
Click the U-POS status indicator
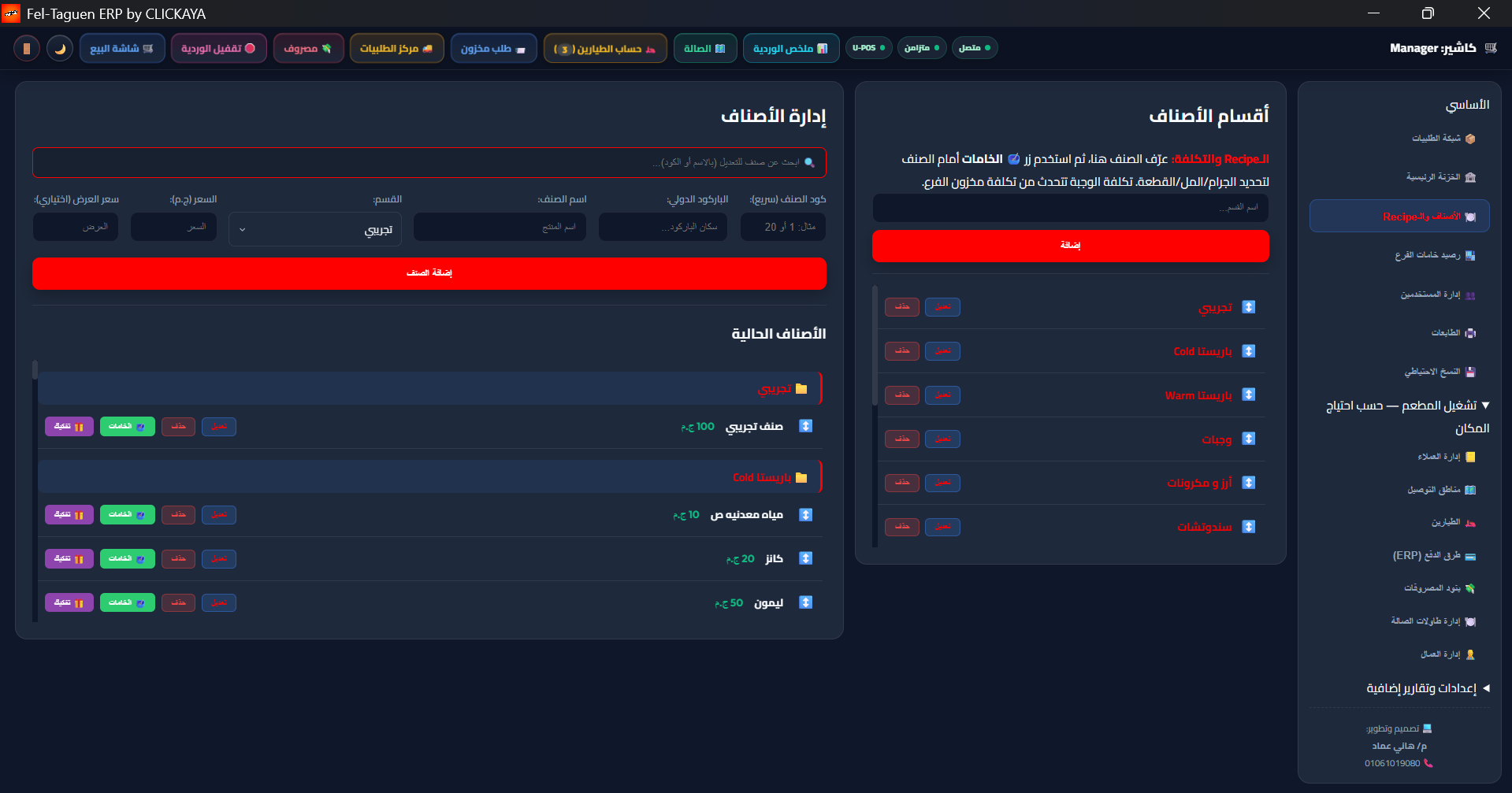pos(868,48)
